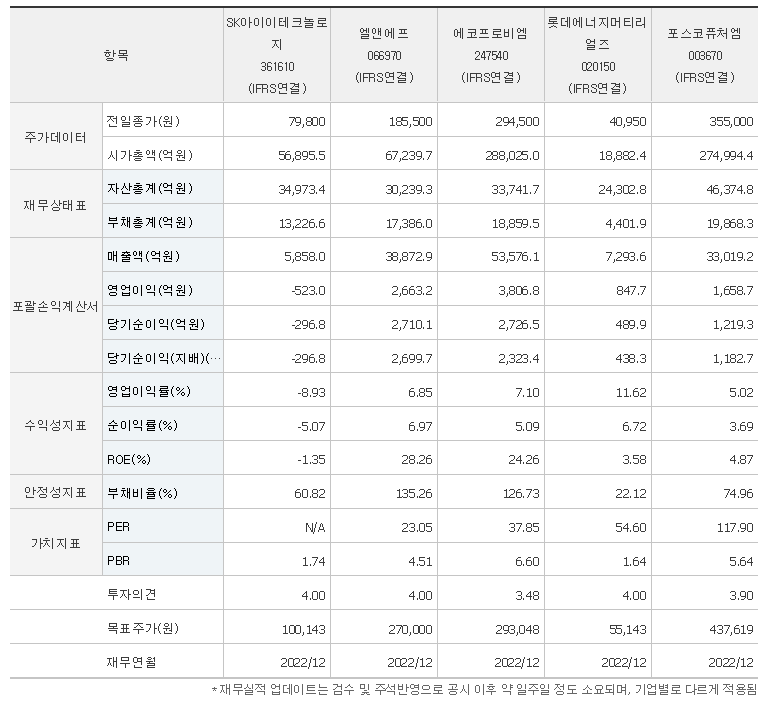Click the 재무연월 row label
This screenshot has width=770, height=703.
pos(132,662)
